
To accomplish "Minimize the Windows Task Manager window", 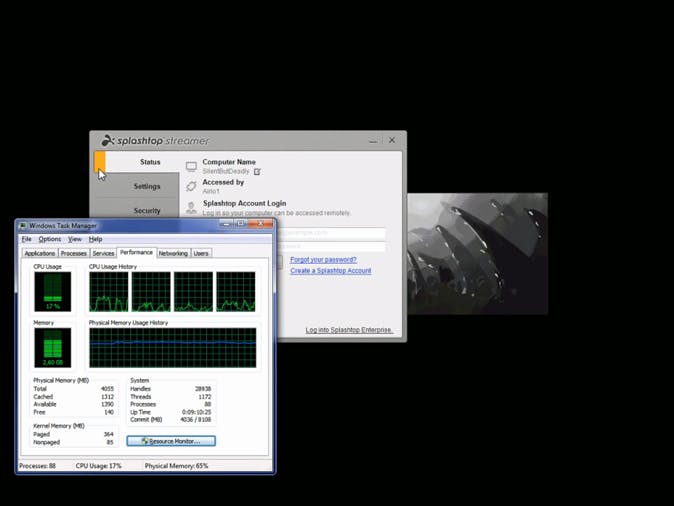I will (226, 224).
